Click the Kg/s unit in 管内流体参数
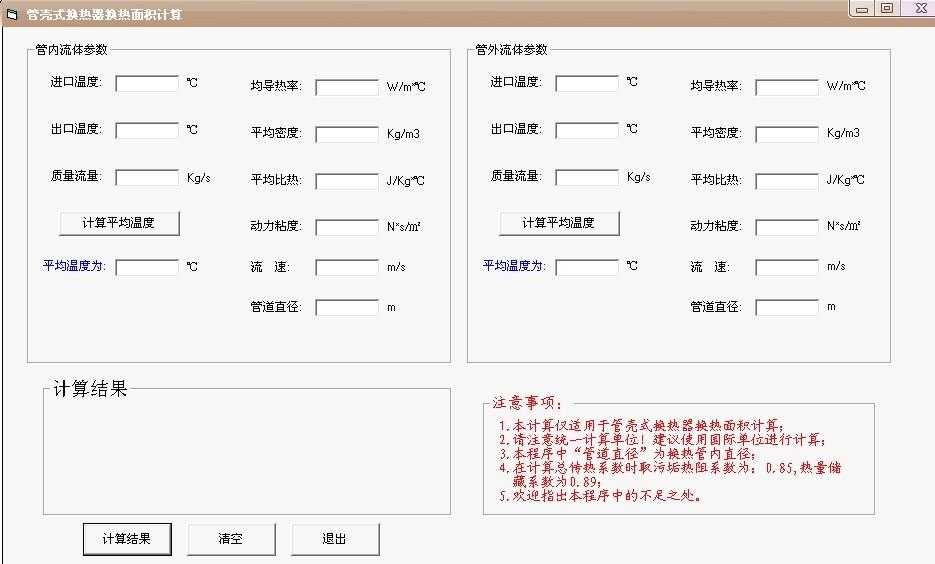This screenshot has height=564, width=935. [x=199, y=178]
